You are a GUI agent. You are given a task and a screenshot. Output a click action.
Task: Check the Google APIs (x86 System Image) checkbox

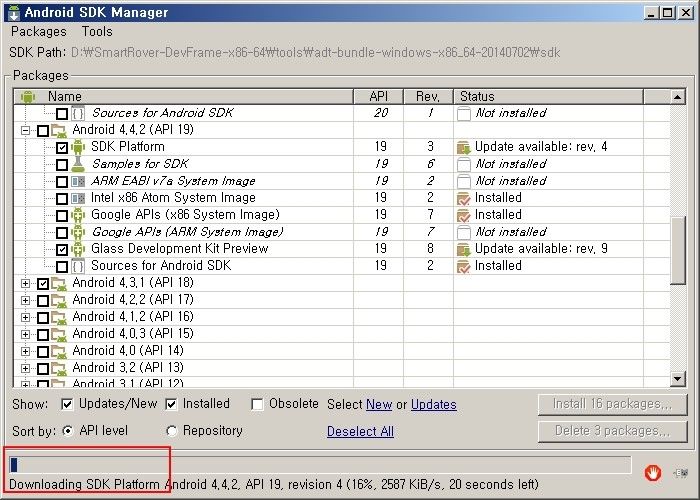tap(62, 216)
